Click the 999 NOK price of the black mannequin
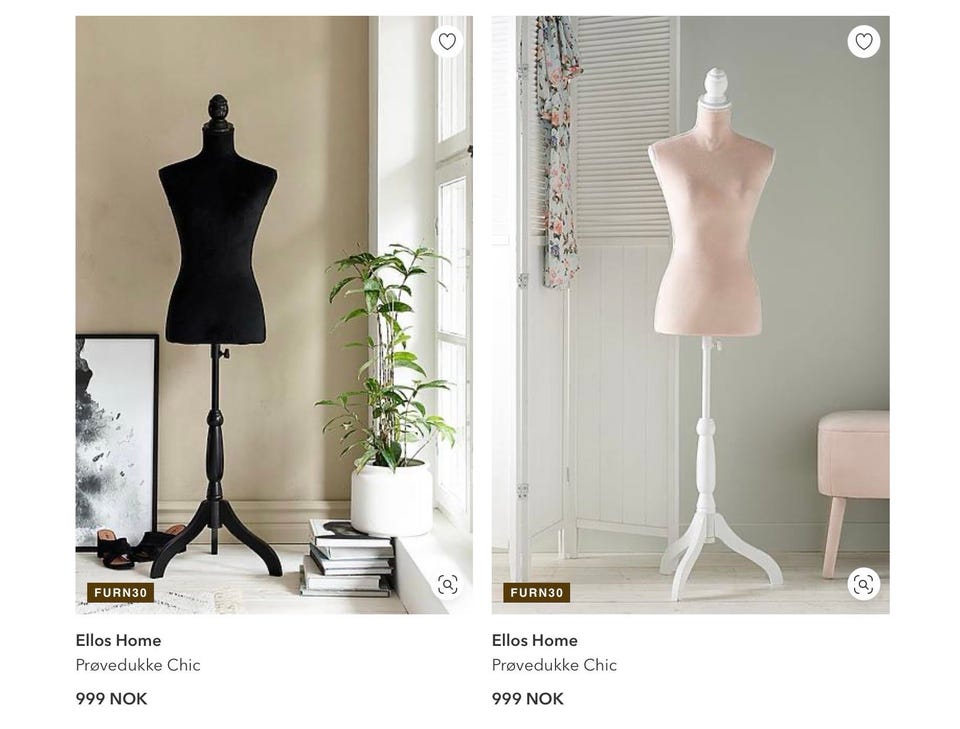The image size is (960, 729). pyautogui.click(x=111, y=698)
